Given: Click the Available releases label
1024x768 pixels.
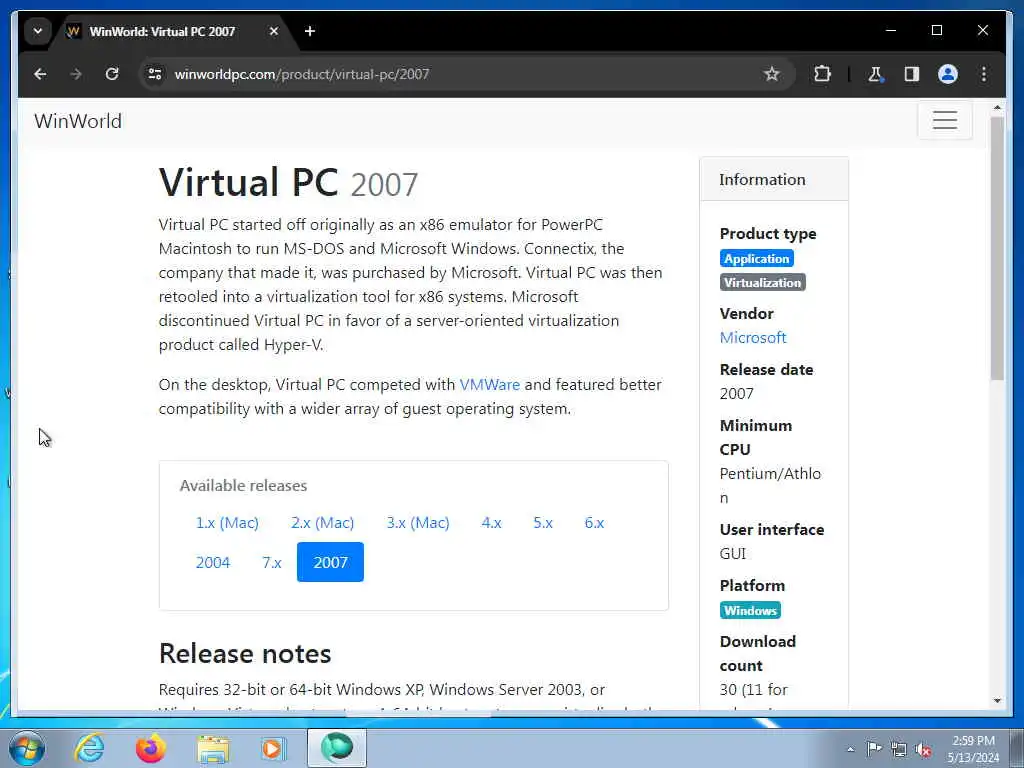Looking at the screenshot, I should [x=243, y=486].
